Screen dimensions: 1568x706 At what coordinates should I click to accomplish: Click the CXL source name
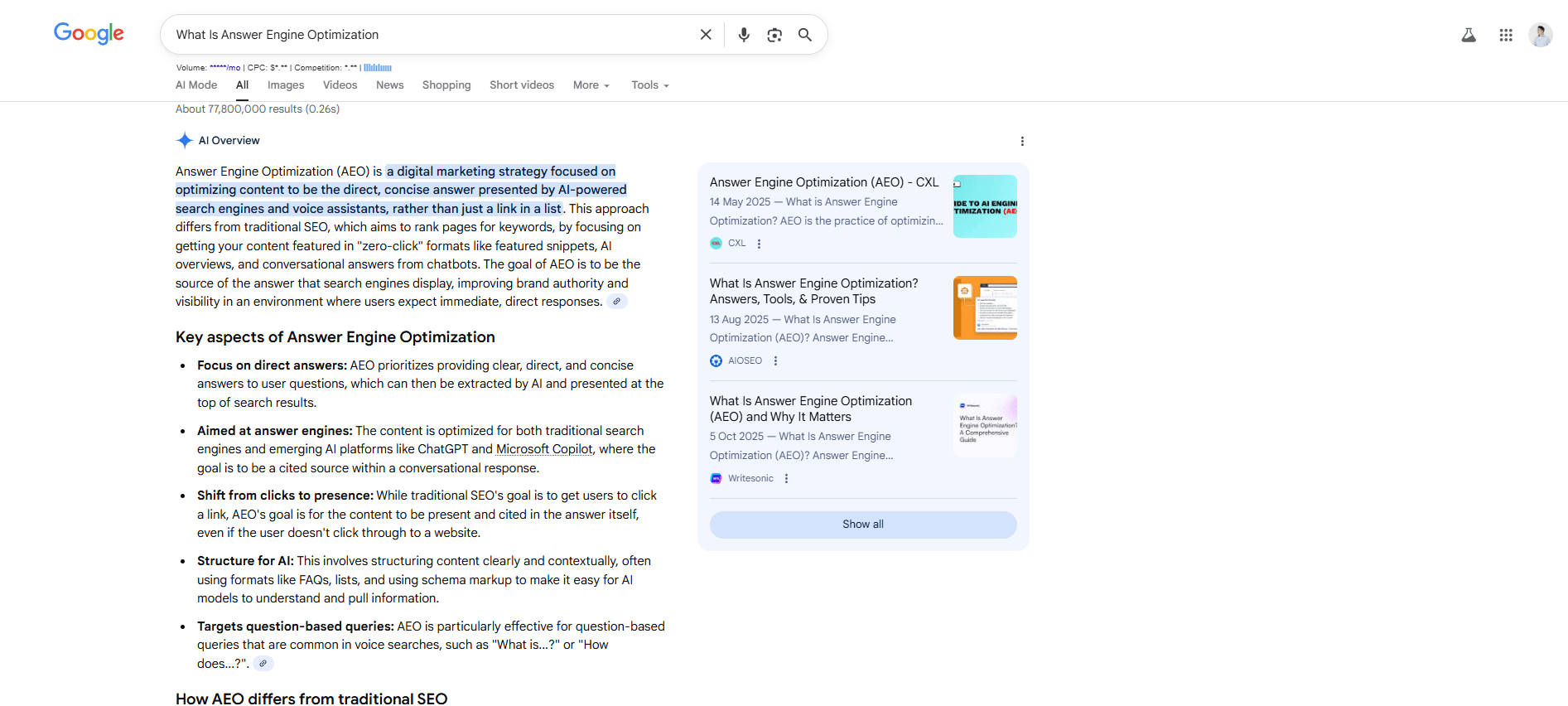[737, 244]
